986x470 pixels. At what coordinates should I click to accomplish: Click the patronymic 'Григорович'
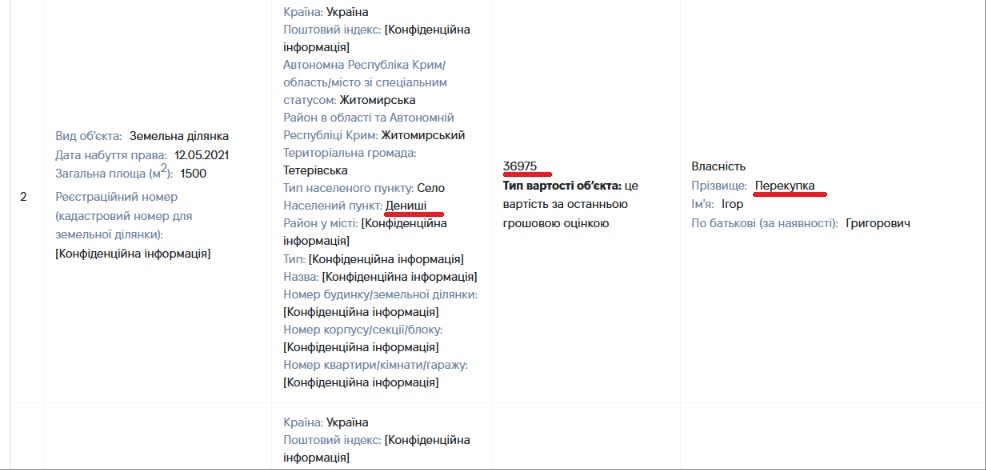878,223
